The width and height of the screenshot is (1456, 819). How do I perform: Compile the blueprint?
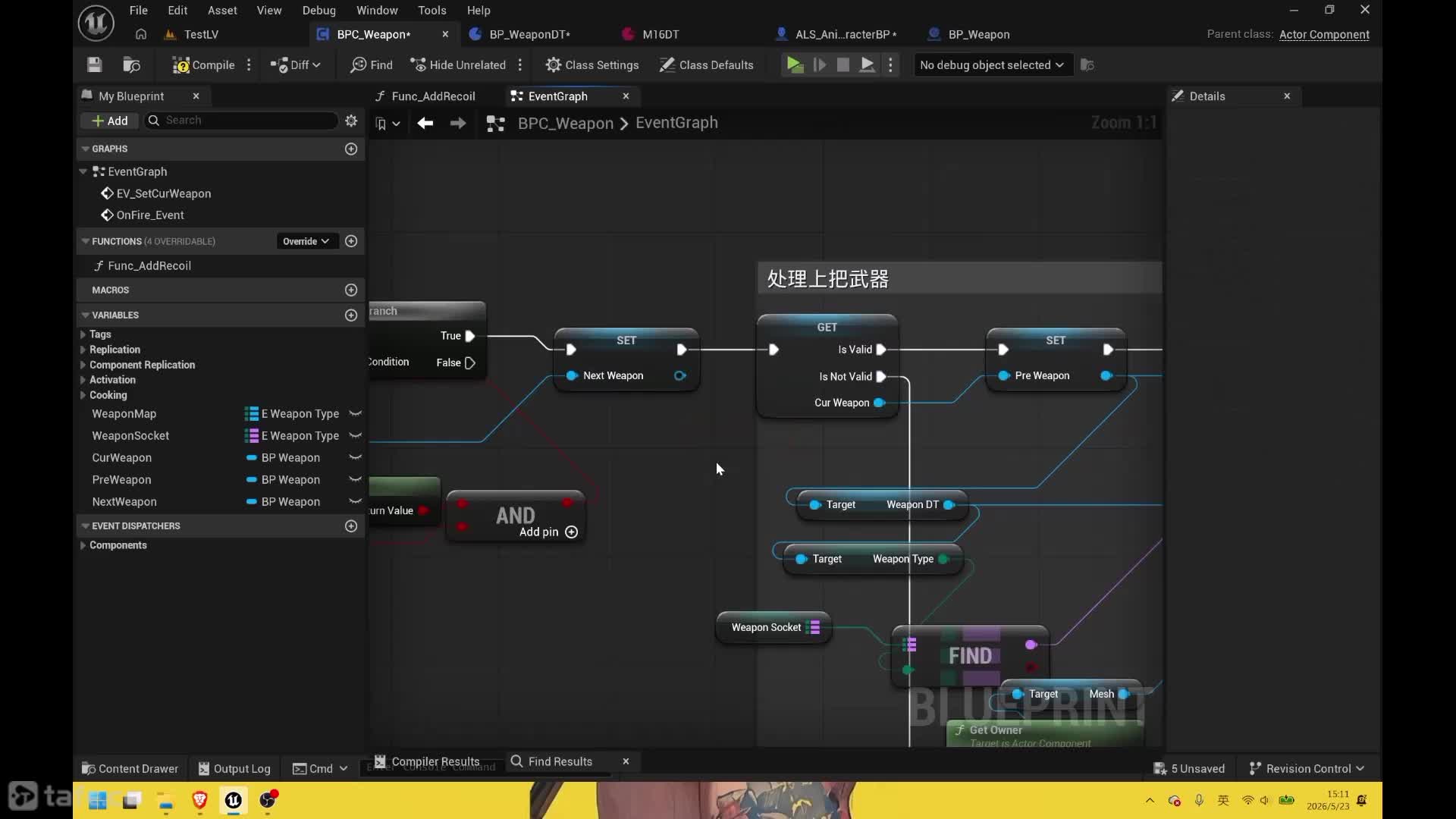(203, 65)
